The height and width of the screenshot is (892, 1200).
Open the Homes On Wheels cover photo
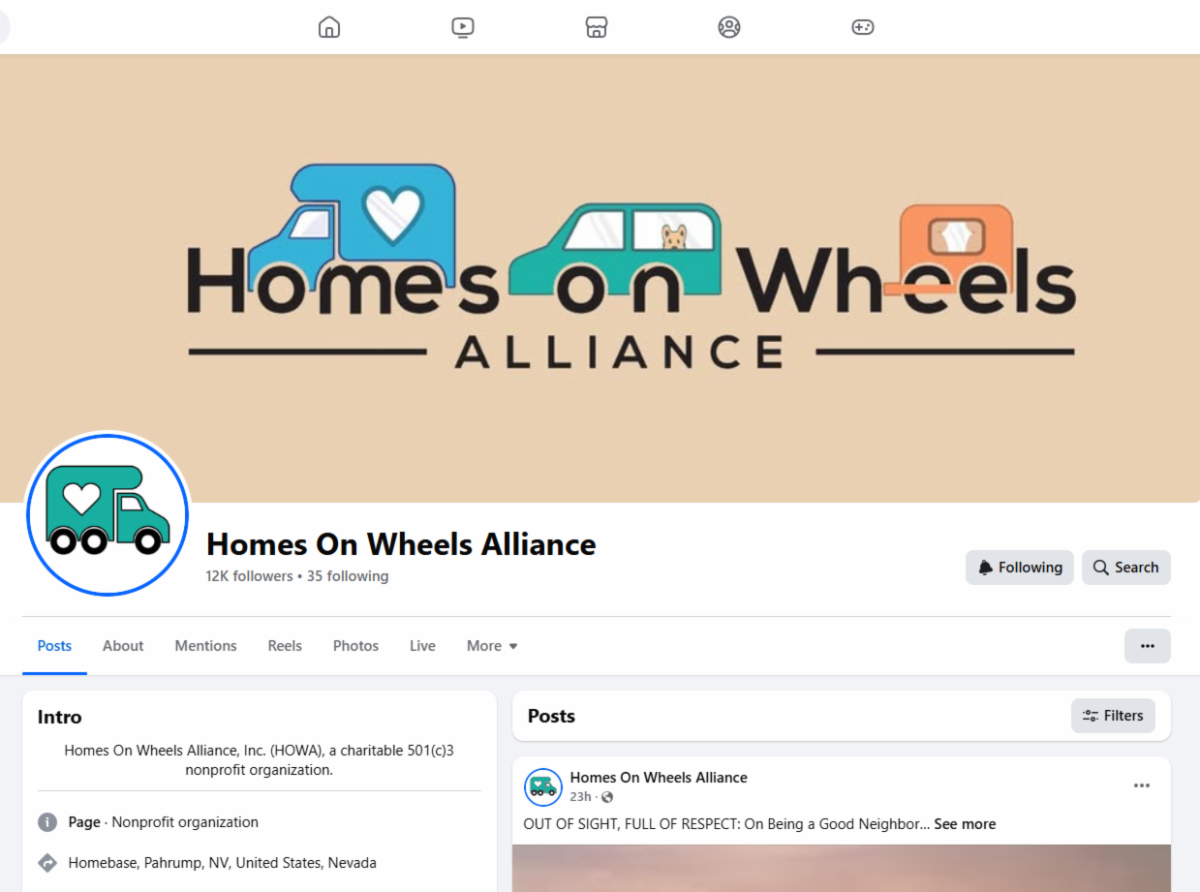(x=600, y=278)
